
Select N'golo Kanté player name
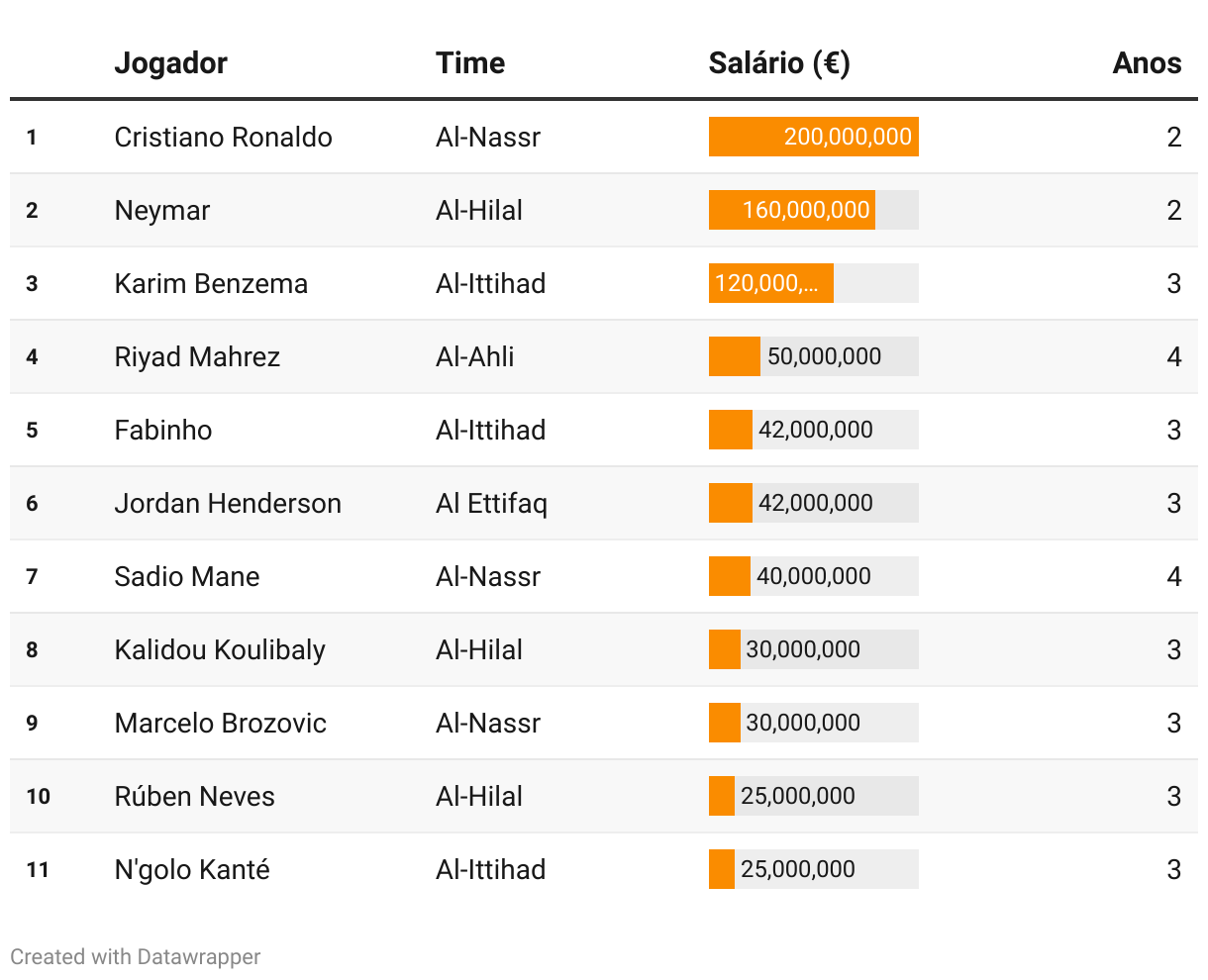pyautogui.click(x=192, y=869)
